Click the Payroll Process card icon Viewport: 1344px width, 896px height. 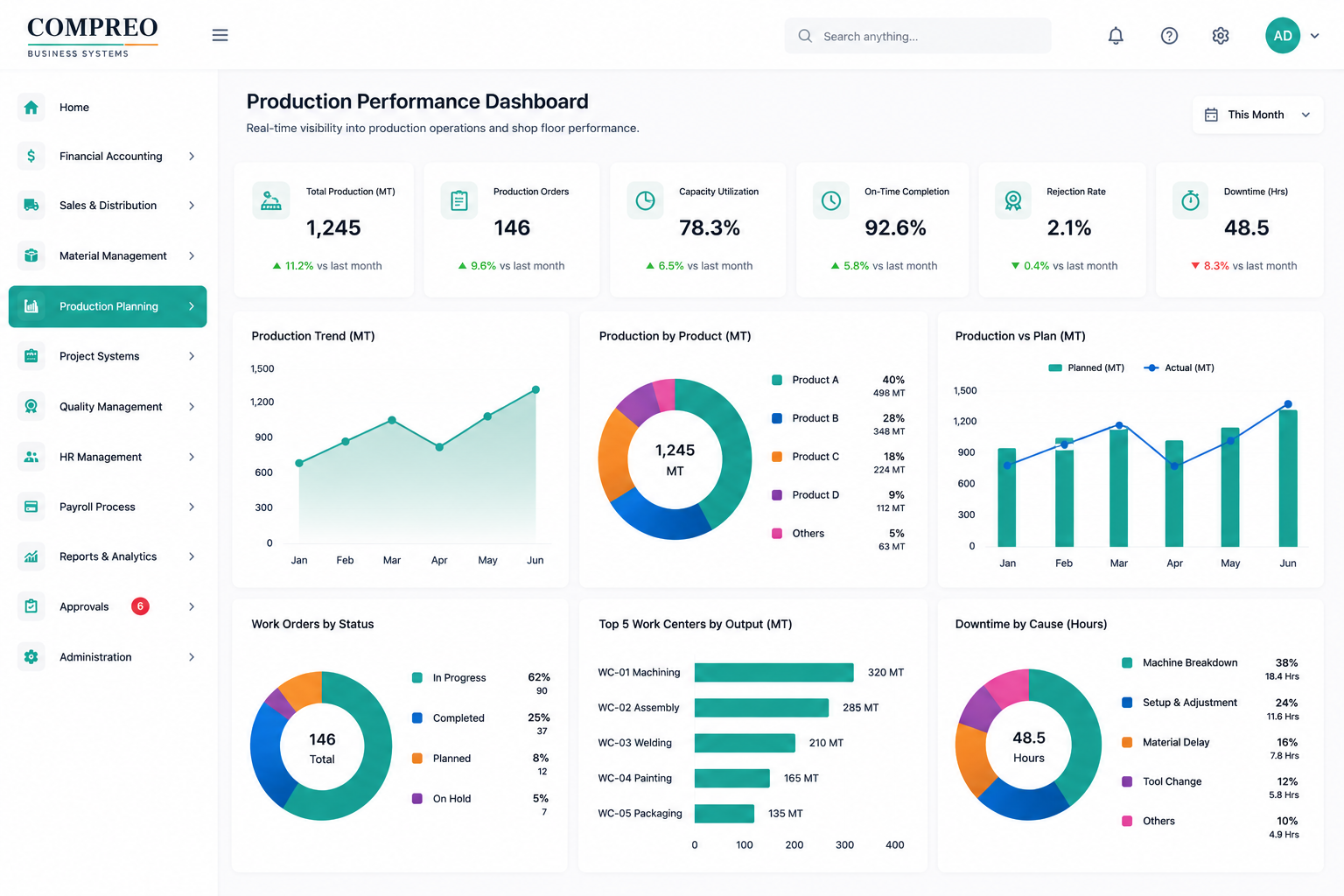coord(31,507)
